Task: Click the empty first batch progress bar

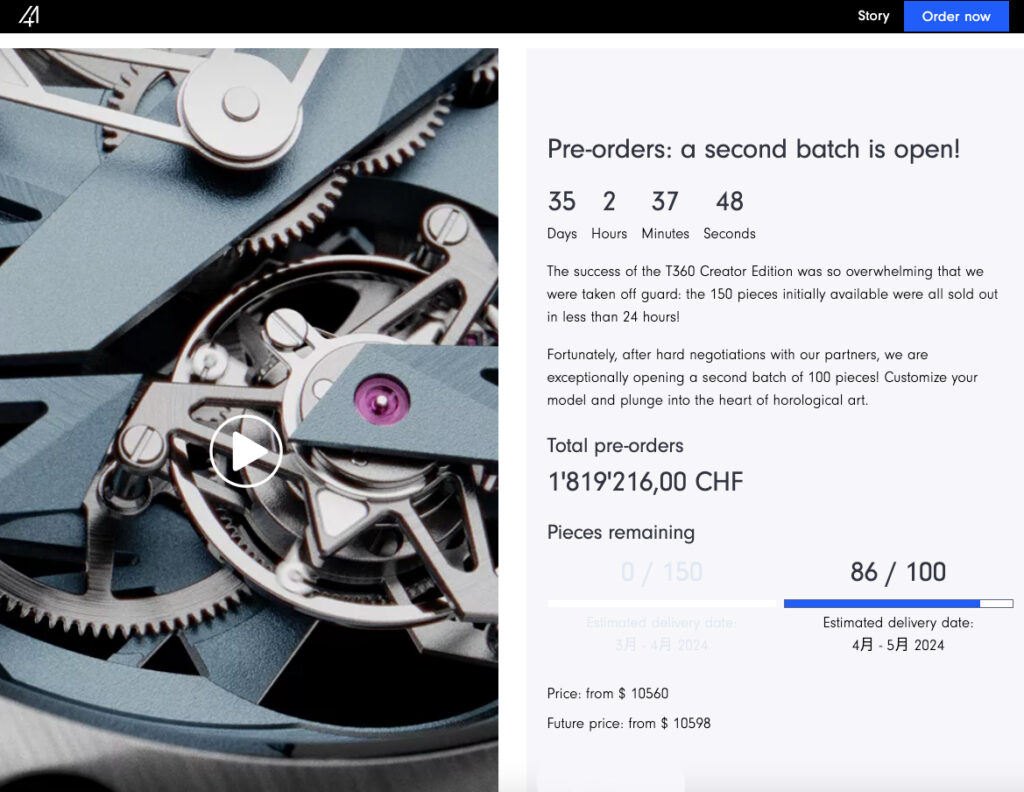Action: coord(662,603)
